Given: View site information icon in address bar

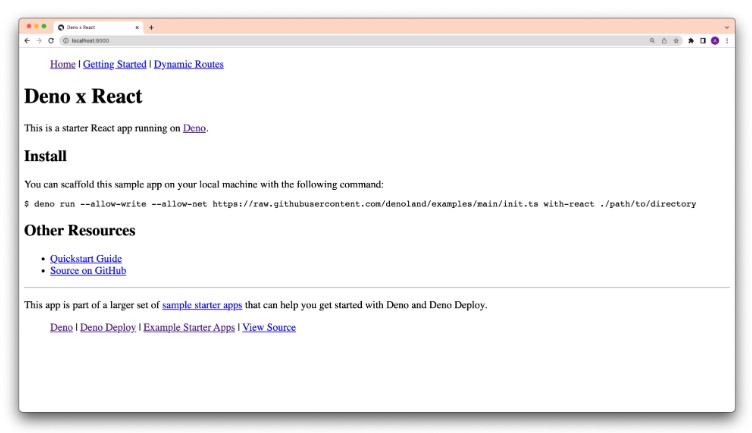Looking at the screenshot, I should (x=65, y=41).
